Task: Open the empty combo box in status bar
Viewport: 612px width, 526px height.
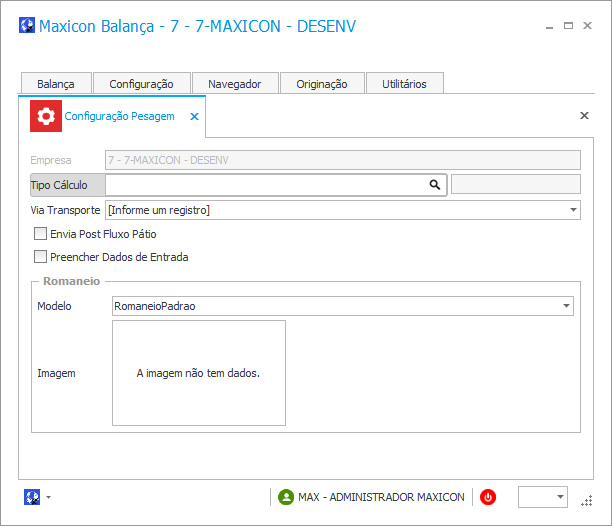Action: 543,497
